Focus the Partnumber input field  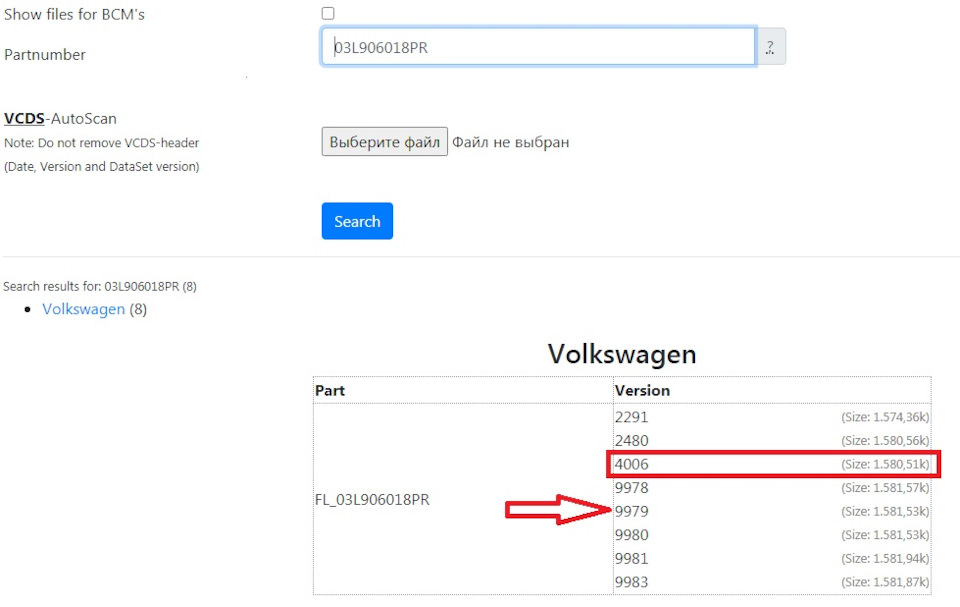point(538,47)
